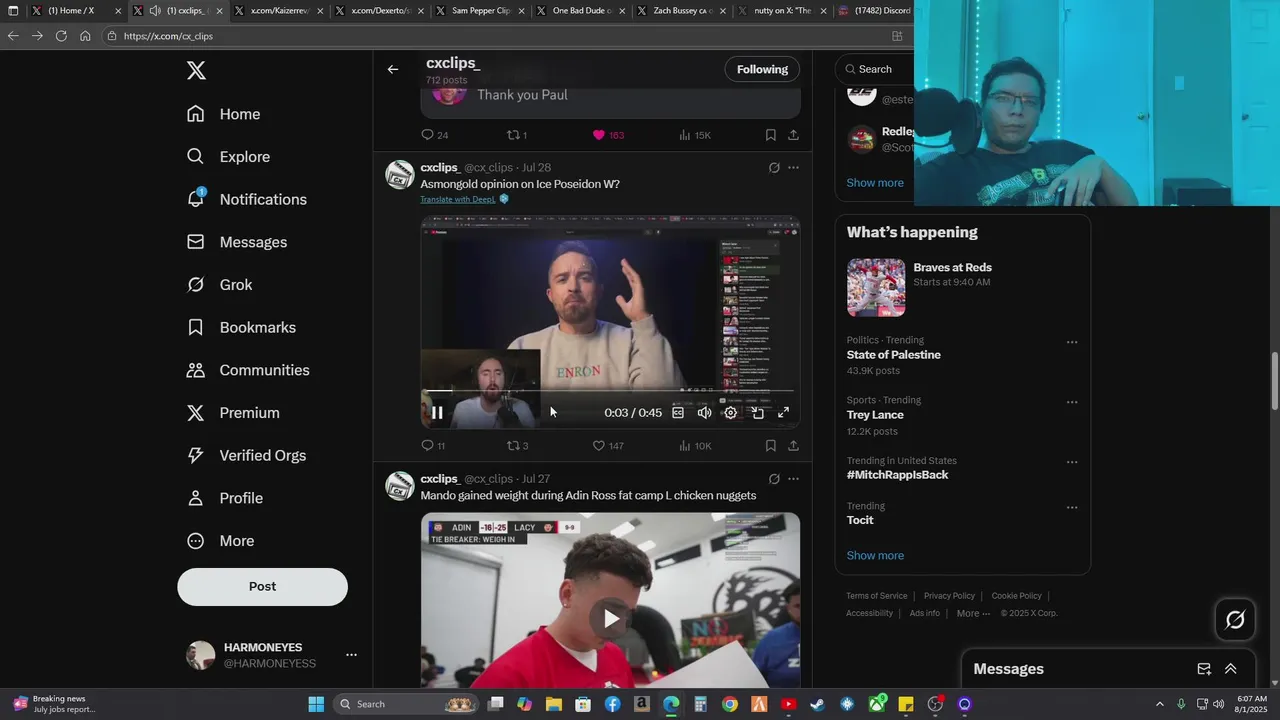The width and height of the screenshot is (1280, 720).
Task: Pause the Asmongold video
Action: click(437, 413)
